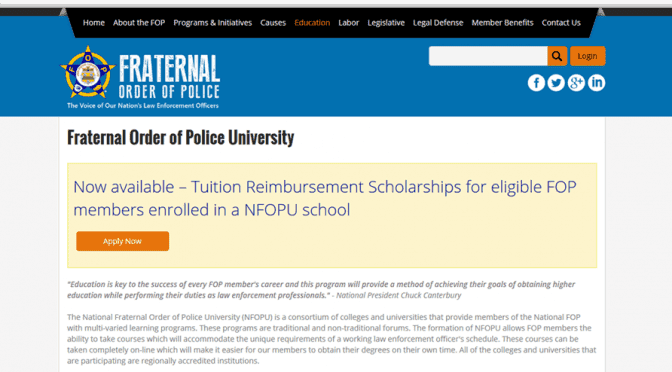Select the Home menu item
The image size is (672, 372).
pos(94,23)
